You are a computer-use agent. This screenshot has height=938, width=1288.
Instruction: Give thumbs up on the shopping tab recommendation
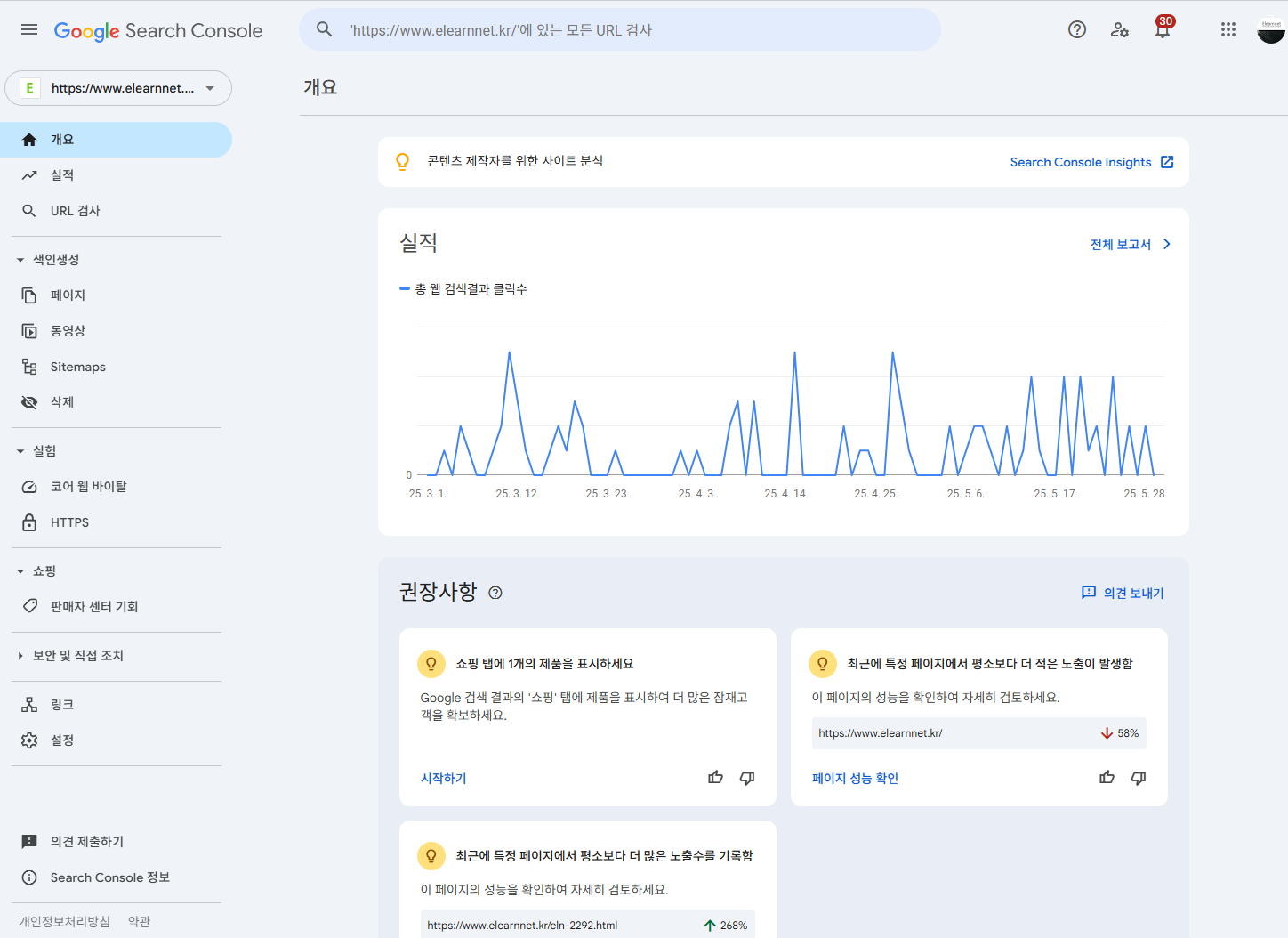pyautogui.click(x=715, y=777)
